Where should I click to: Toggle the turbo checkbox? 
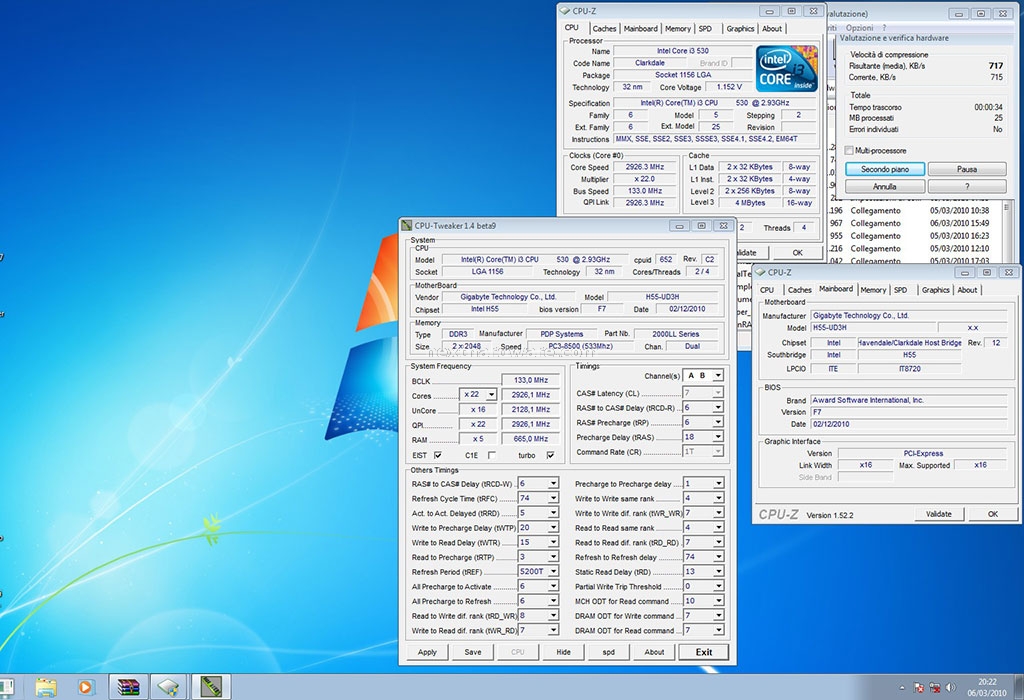(x=551, y=455)
